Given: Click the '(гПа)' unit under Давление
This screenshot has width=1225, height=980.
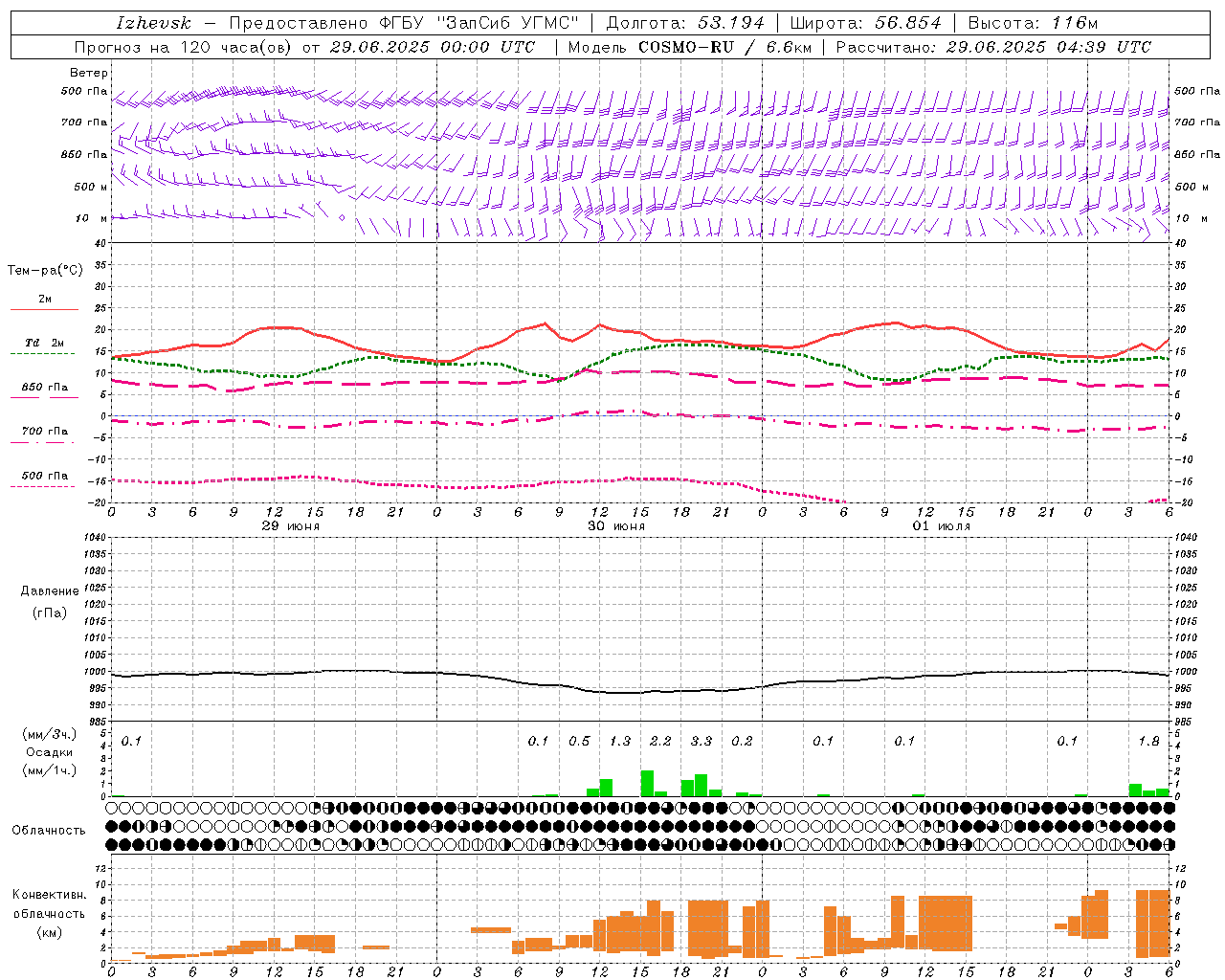Looking at the screenshot, I should click(50, 612).
